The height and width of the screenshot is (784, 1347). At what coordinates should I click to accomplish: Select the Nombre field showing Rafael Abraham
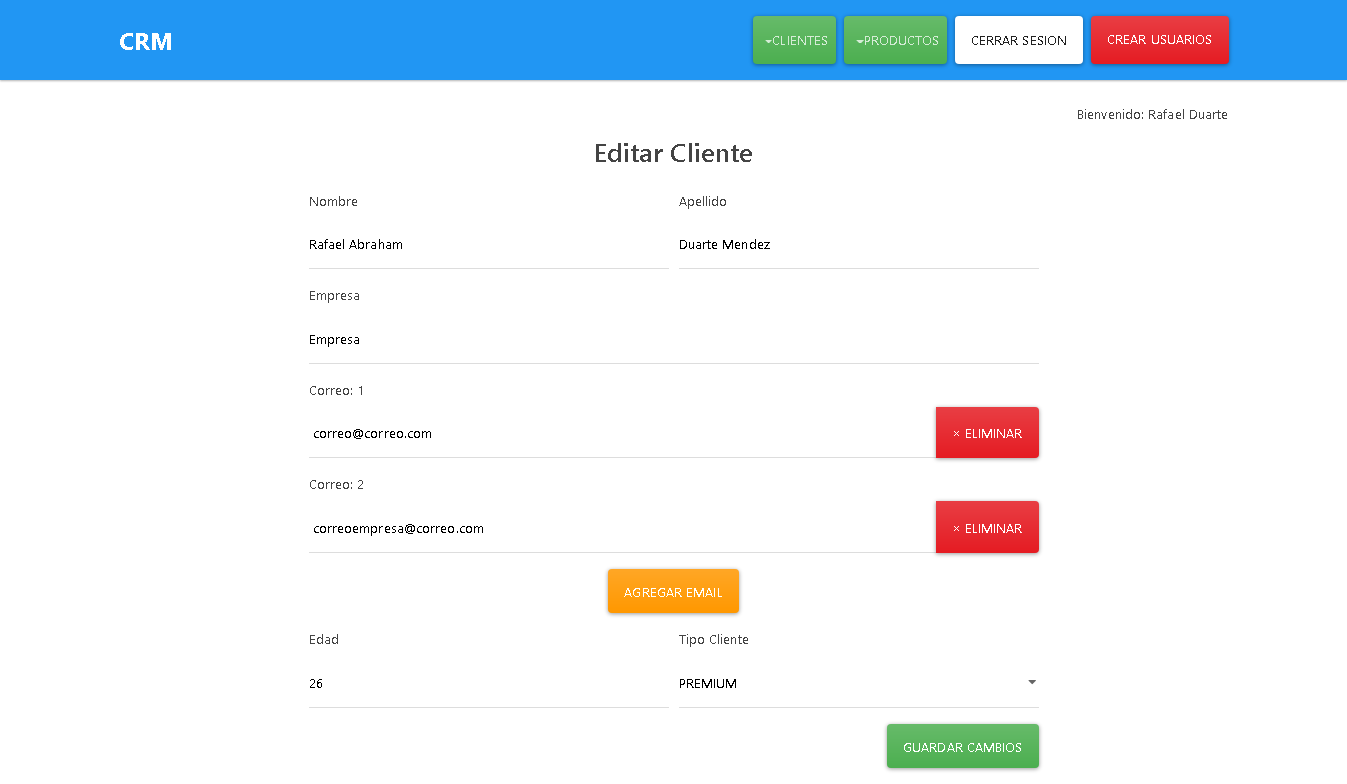(x=488, y=244)
